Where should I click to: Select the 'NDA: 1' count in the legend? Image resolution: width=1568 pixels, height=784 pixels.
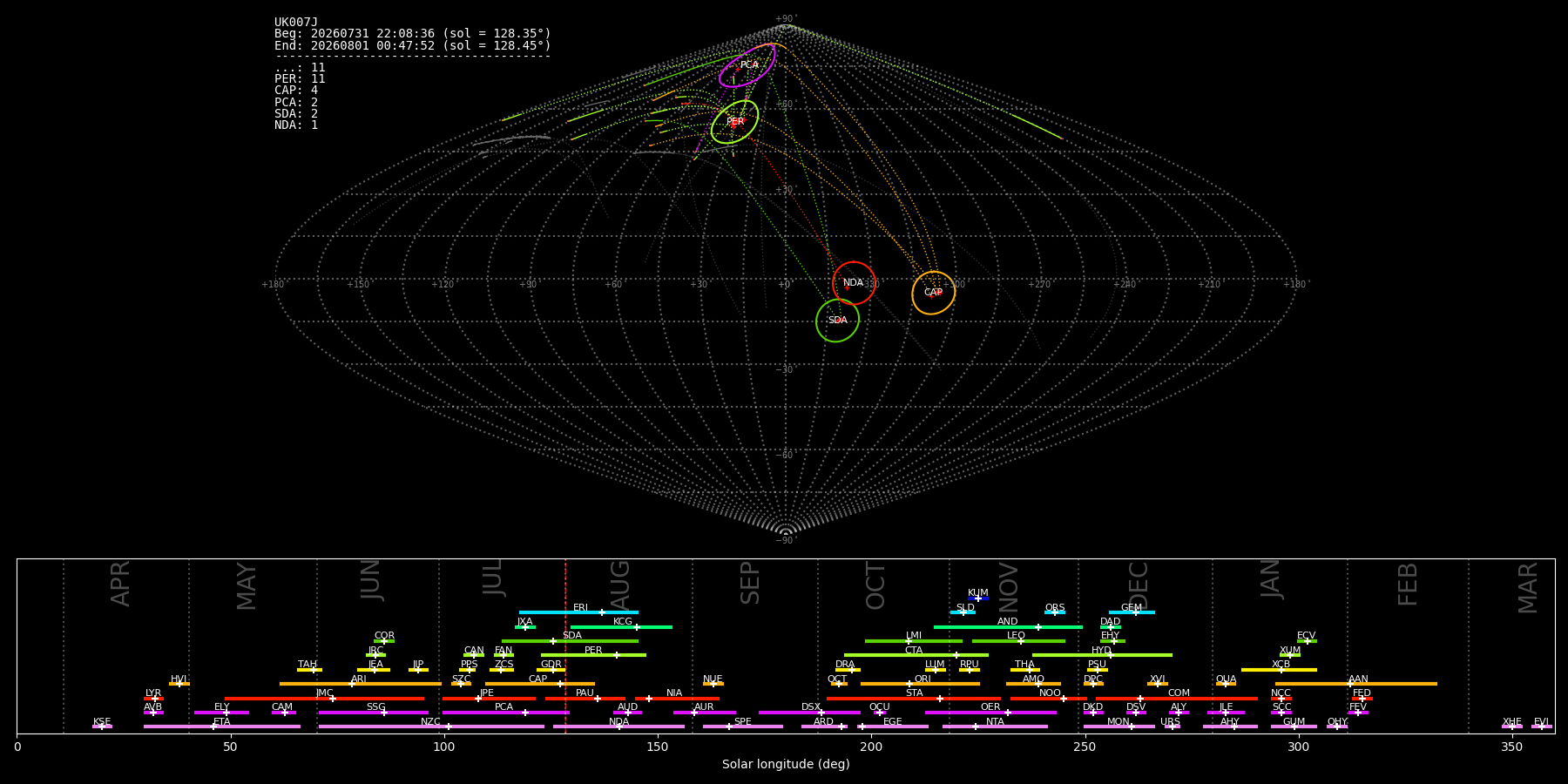(296, 125)
